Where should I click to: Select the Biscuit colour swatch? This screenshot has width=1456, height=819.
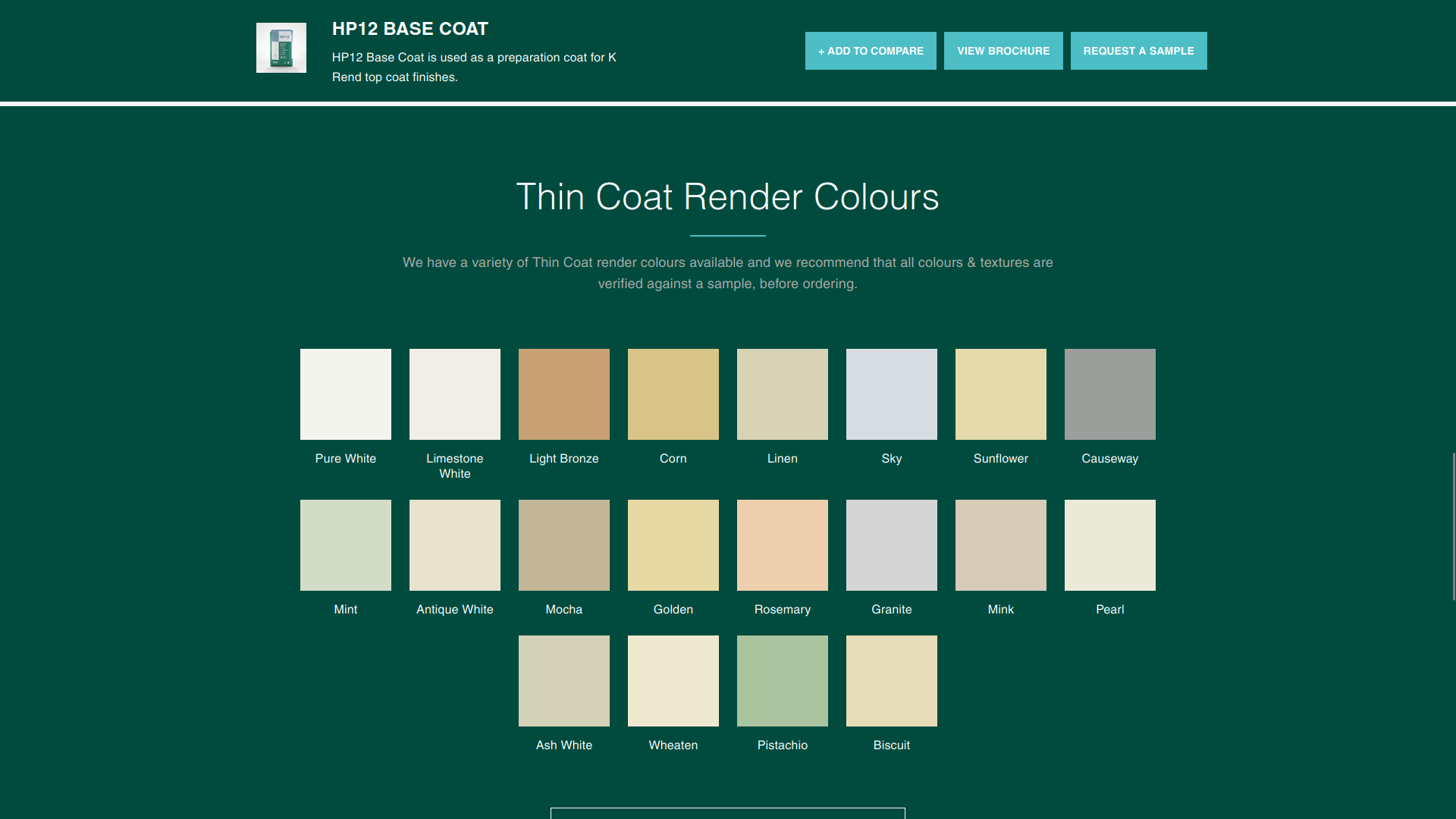892,681
